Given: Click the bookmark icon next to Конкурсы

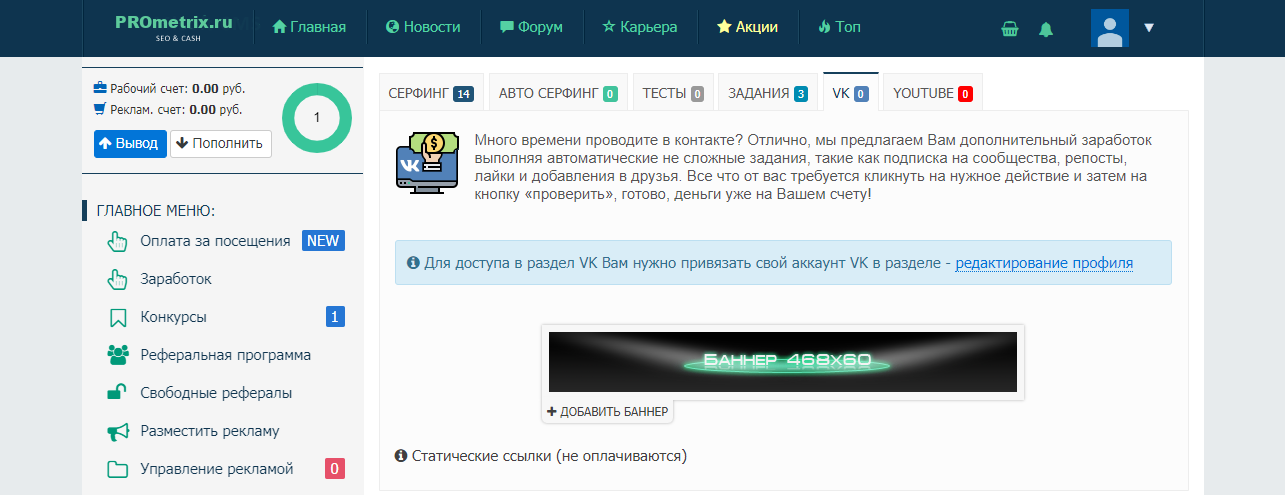Looking at the screenshot, I should point(118,318).
